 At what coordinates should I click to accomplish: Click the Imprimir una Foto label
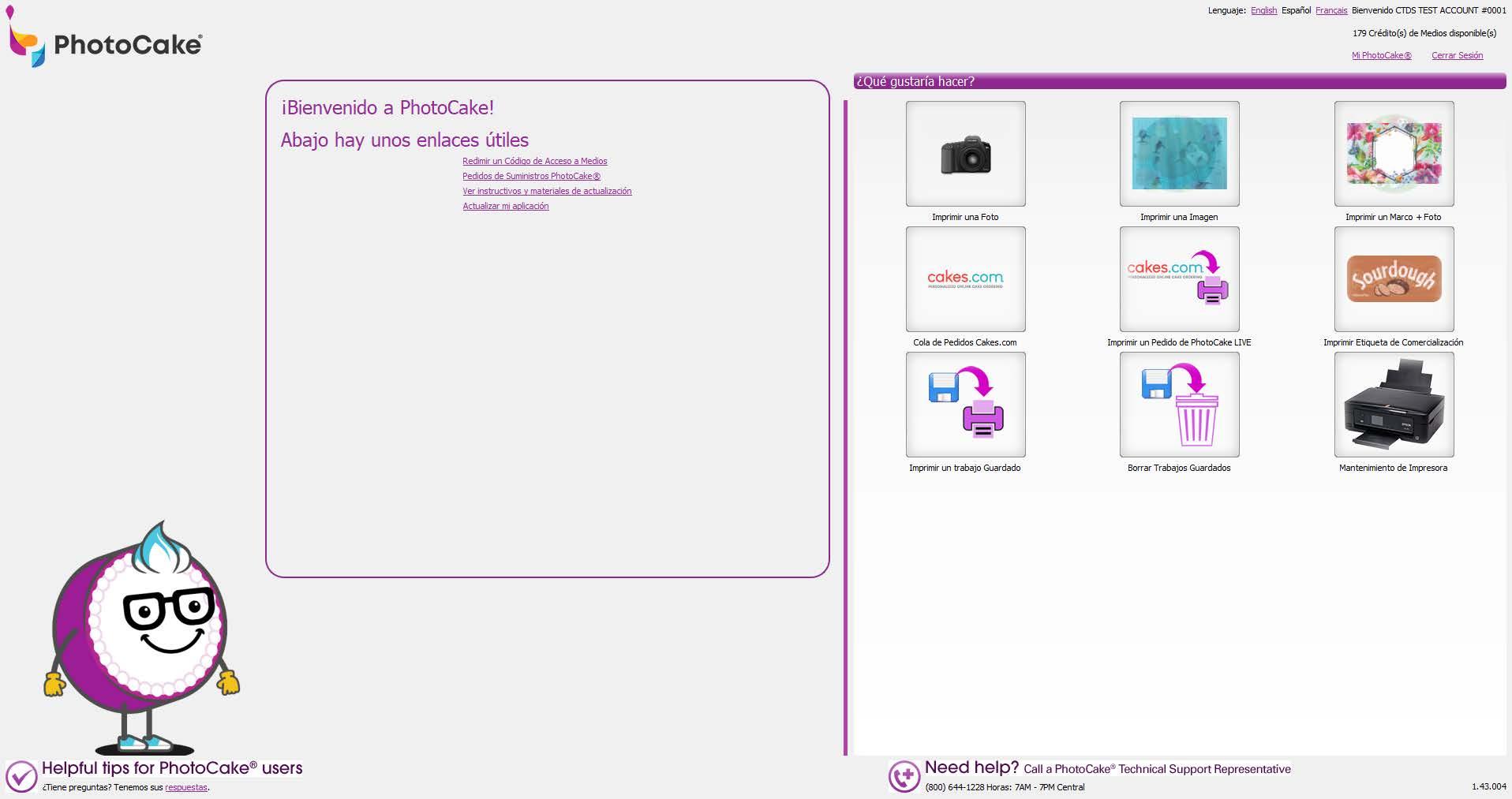[965, 217]
